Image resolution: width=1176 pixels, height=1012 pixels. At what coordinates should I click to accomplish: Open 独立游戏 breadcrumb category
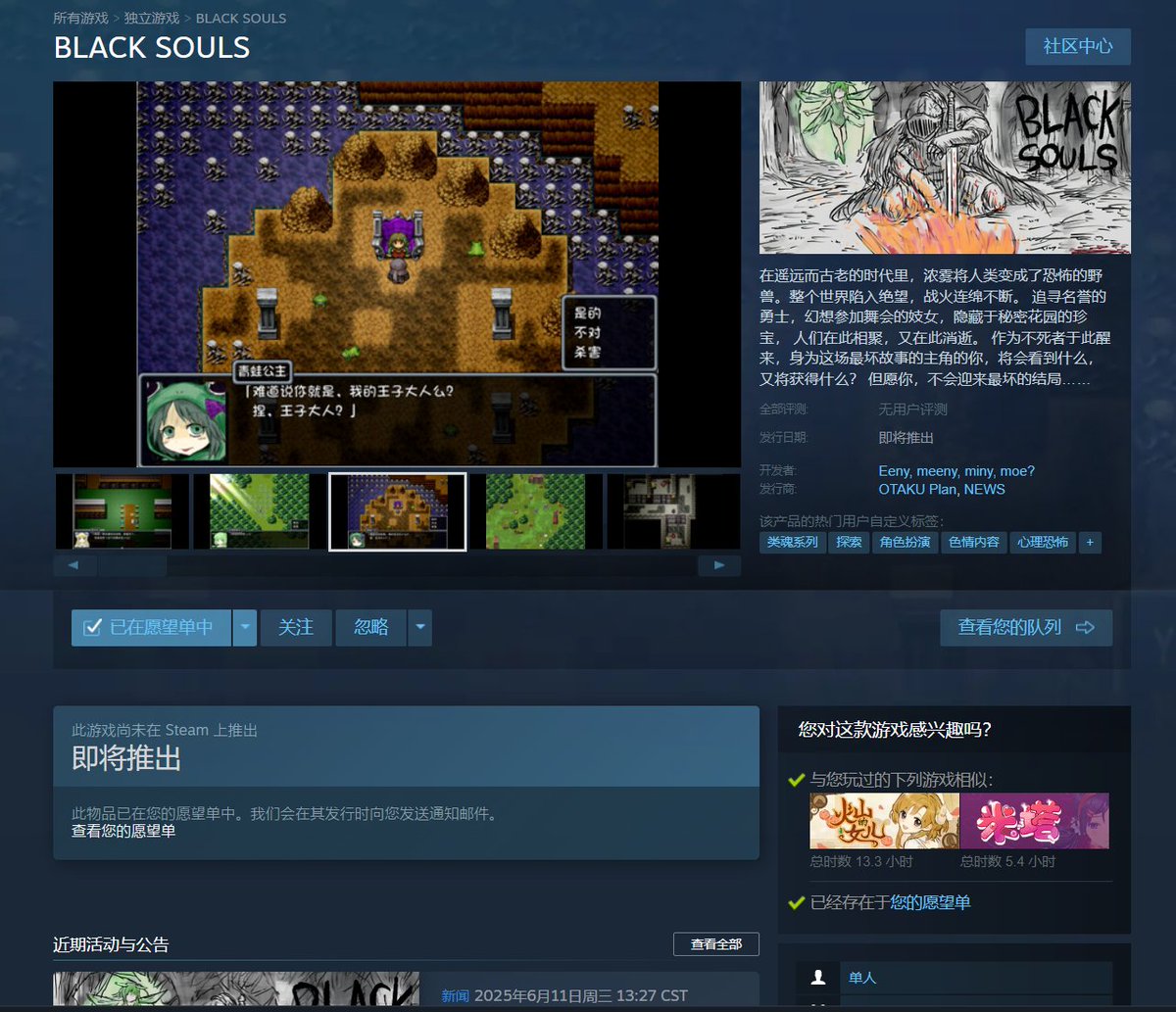pyautogui.click(x=152, y=19)
